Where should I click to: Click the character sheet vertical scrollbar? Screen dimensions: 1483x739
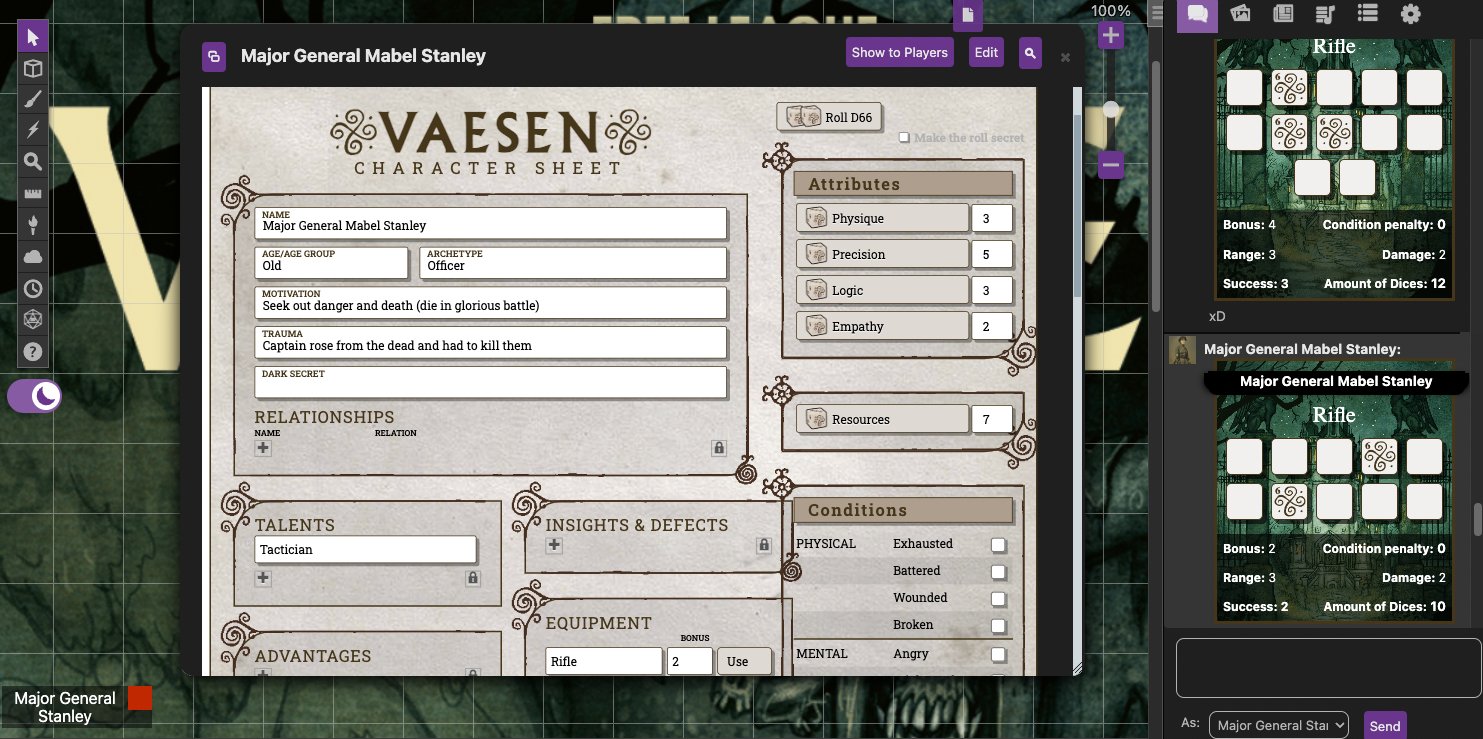tap(1077, 204)
